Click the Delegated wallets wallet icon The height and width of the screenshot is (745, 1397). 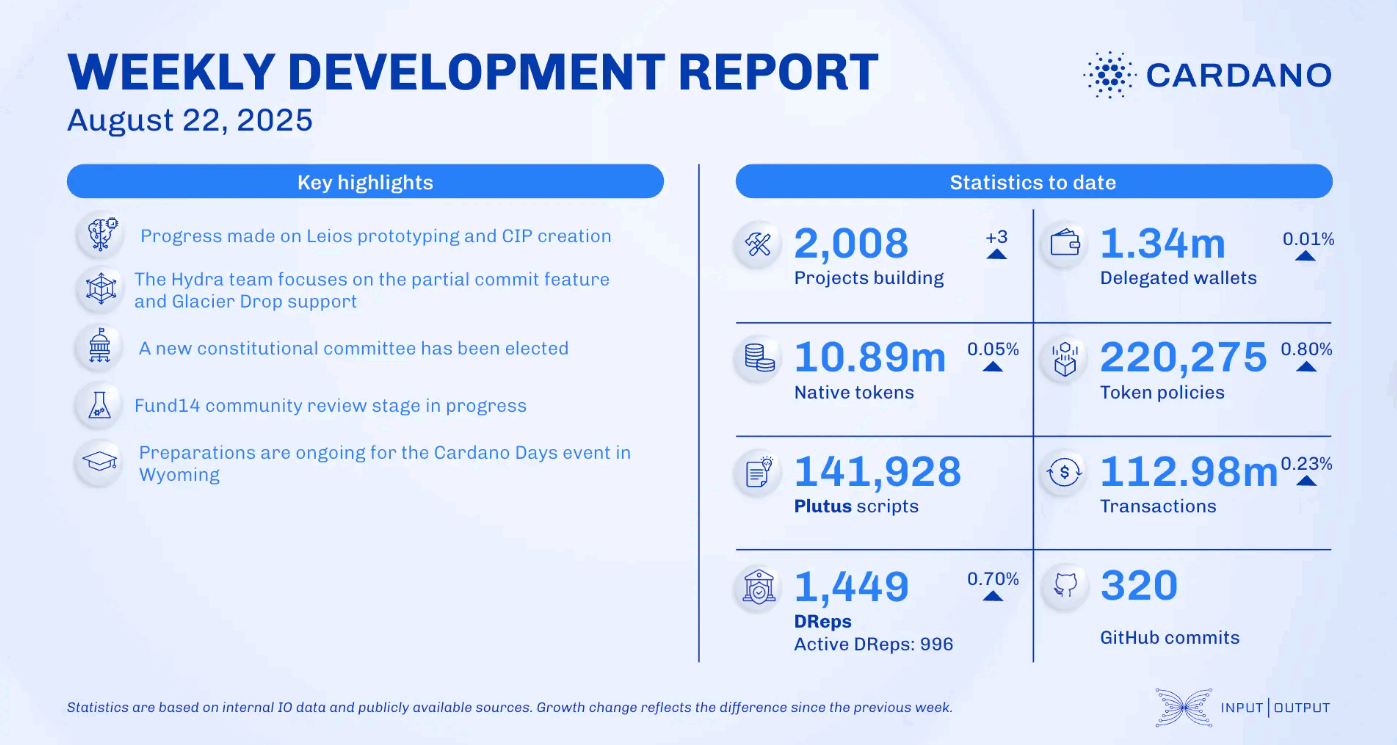point(1063,245)
